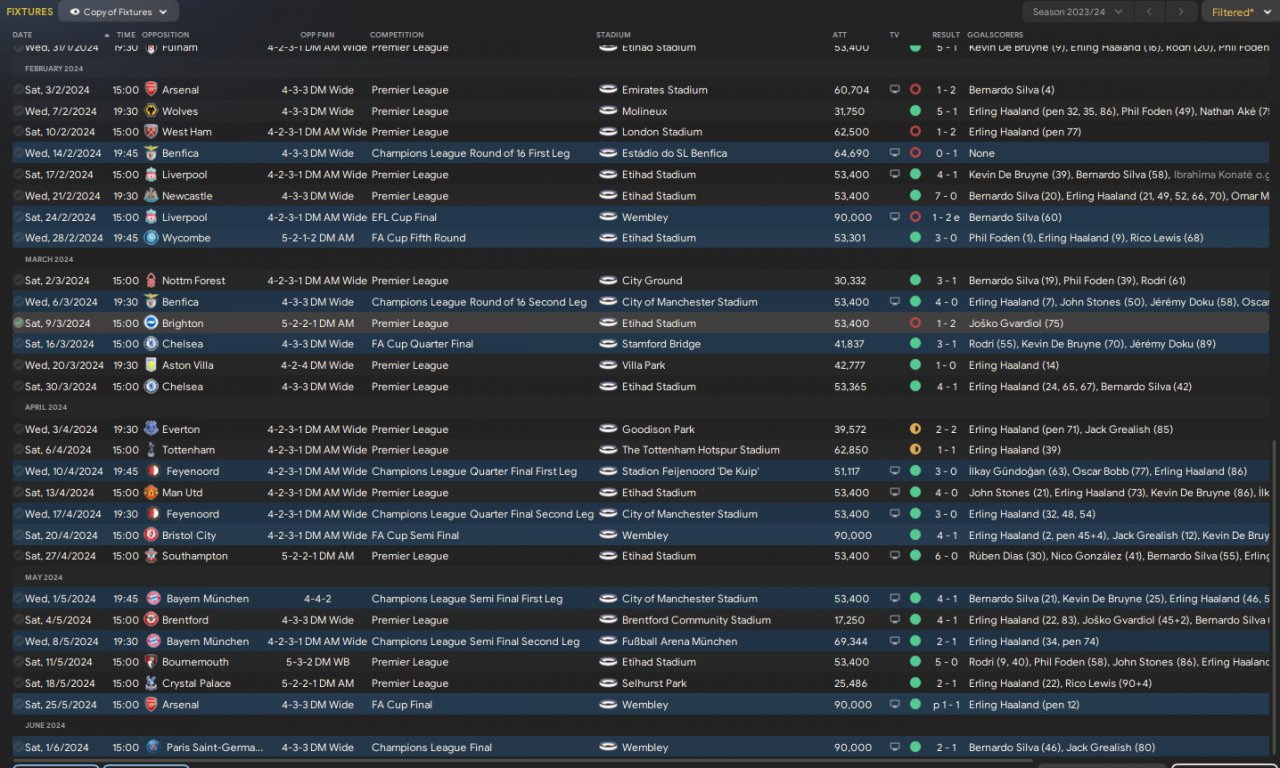Click the 7 - 0 result against Newcastle
This screenshot has height=768, width=1280.
coord(946,196)
